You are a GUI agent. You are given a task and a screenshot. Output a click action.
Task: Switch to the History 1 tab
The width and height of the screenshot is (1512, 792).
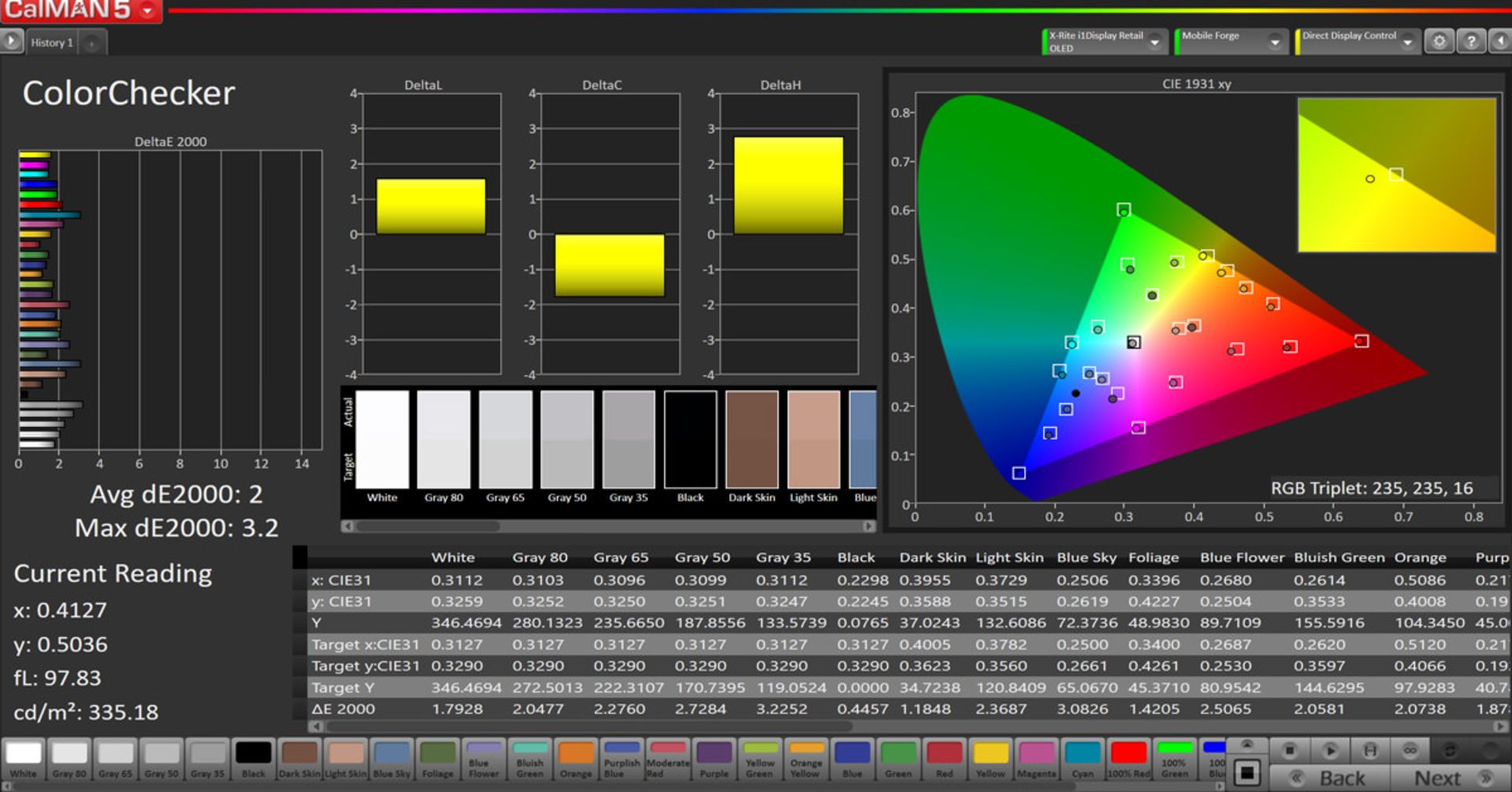[x=52, y=43]
